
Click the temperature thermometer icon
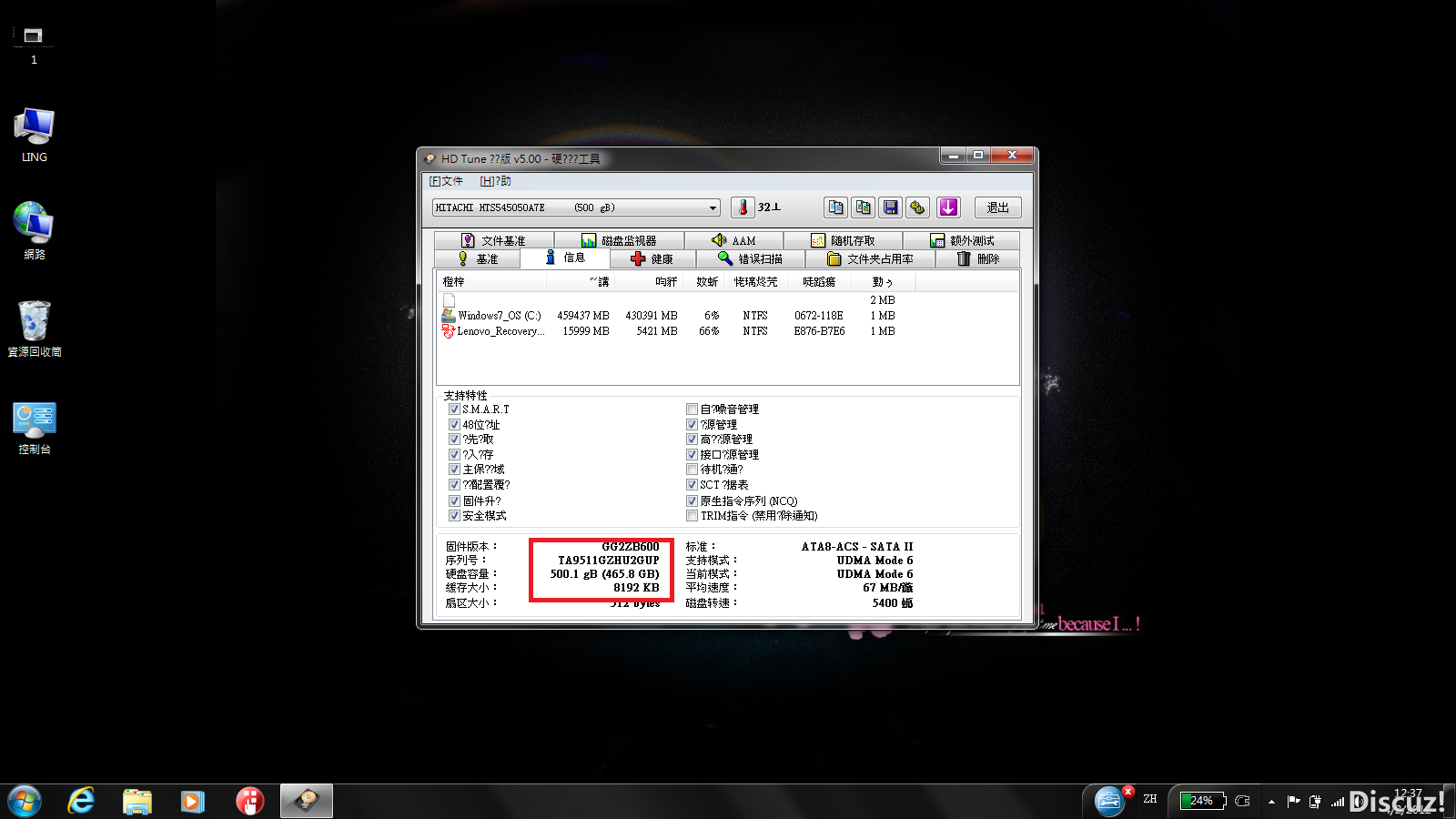coord(743,207)
